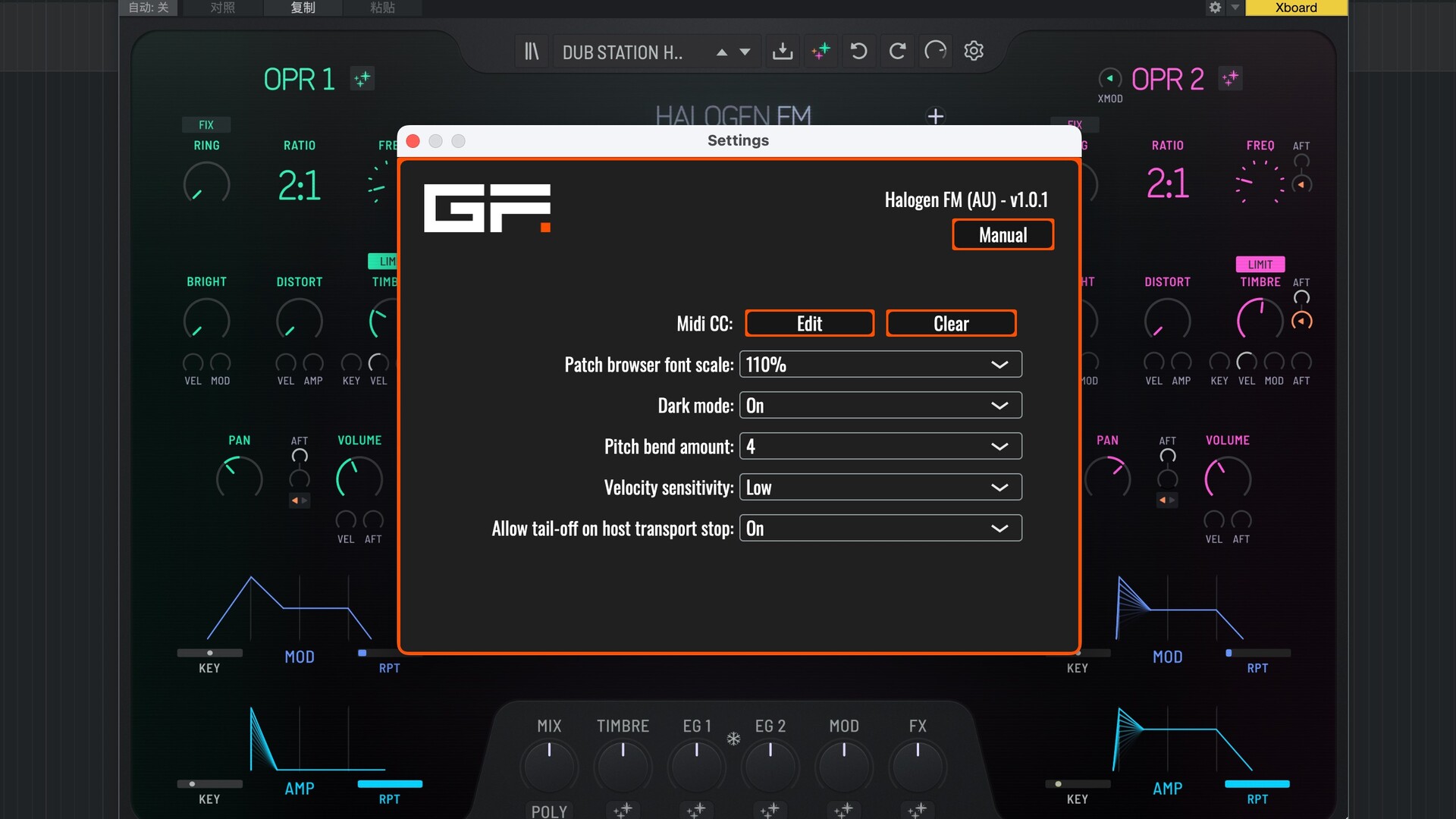
Task: Toggle OPR 2 TIMBRE LIMIT button
Action: point(1260,264)
